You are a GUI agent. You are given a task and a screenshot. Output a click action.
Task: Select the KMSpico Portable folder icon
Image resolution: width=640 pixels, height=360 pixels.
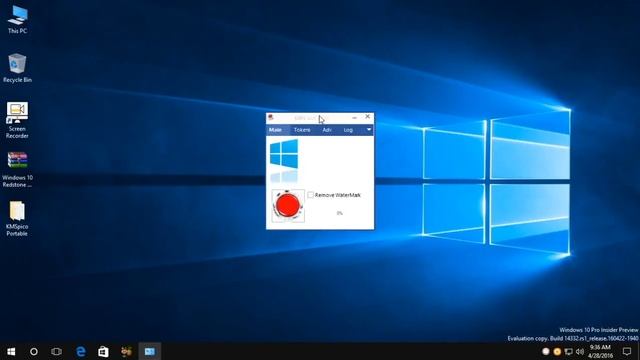(17, 218)
